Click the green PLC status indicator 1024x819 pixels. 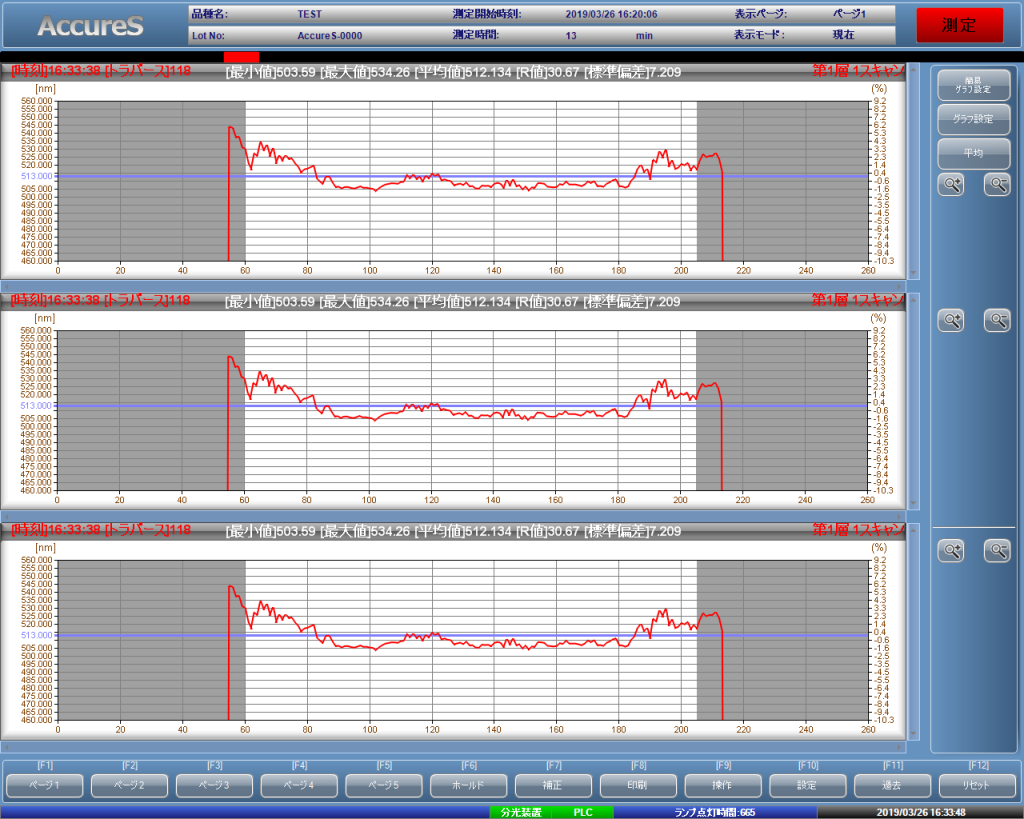[583, 812]
